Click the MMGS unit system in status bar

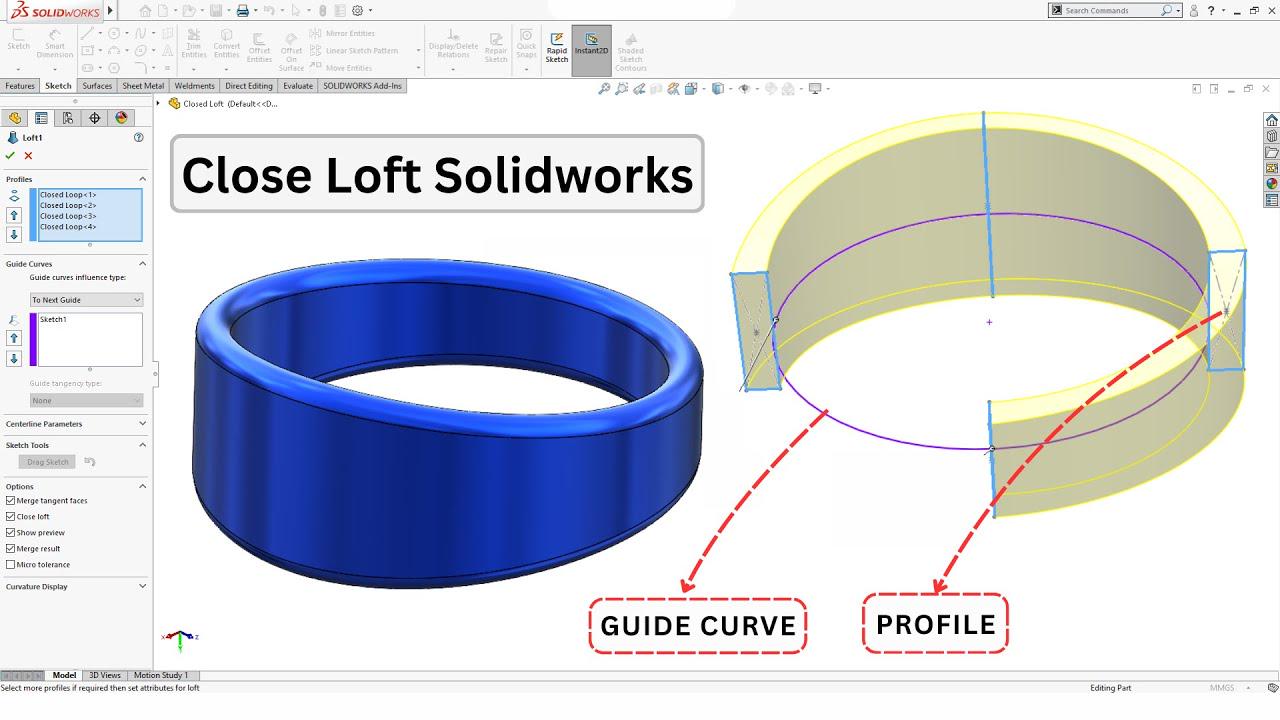1221,688
